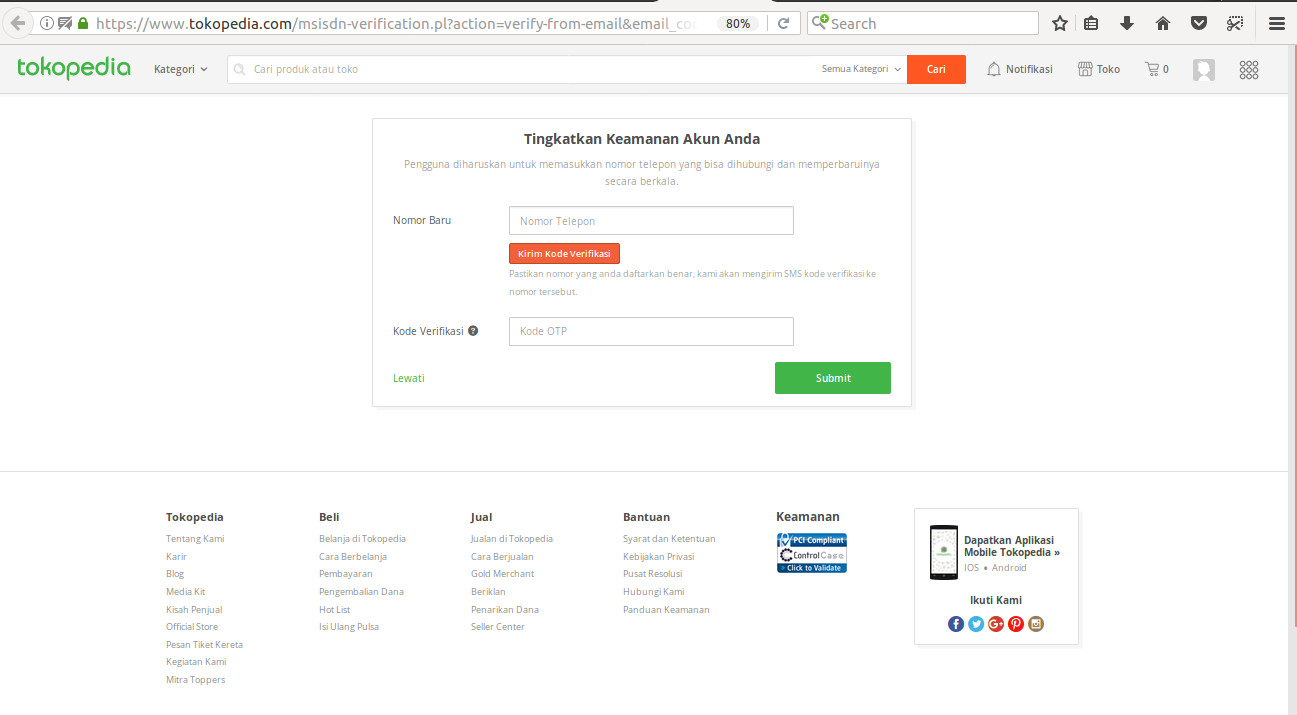Screen dimensions: 1297x715
Task: Open Tokopedia Pinterest icon
Action: [1016, 624]
